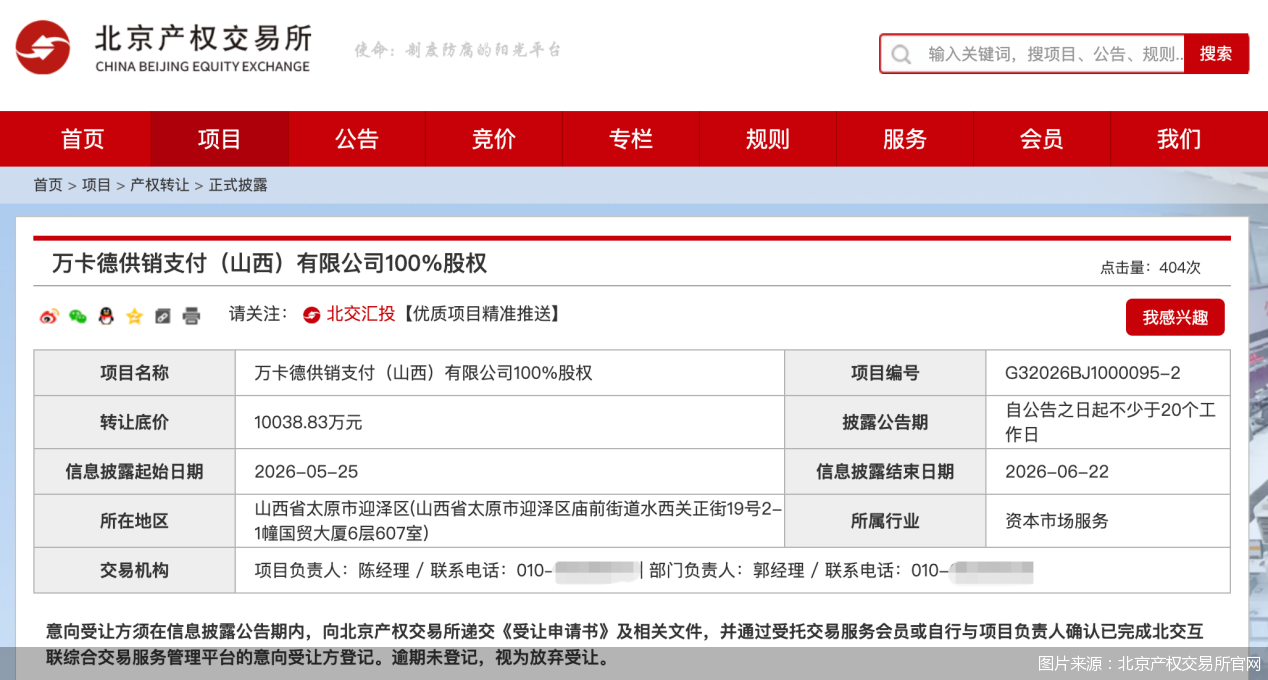Click the 项目负责人：陈经理 contact text
1268x680 pixels.
[x=332, y=570]
